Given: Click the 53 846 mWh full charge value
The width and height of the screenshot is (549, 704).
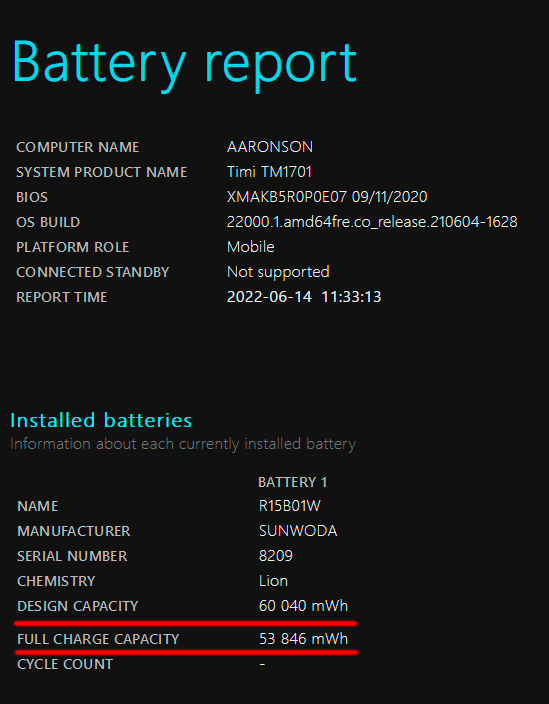Looking at the screenshot, I should coord(303,639).
